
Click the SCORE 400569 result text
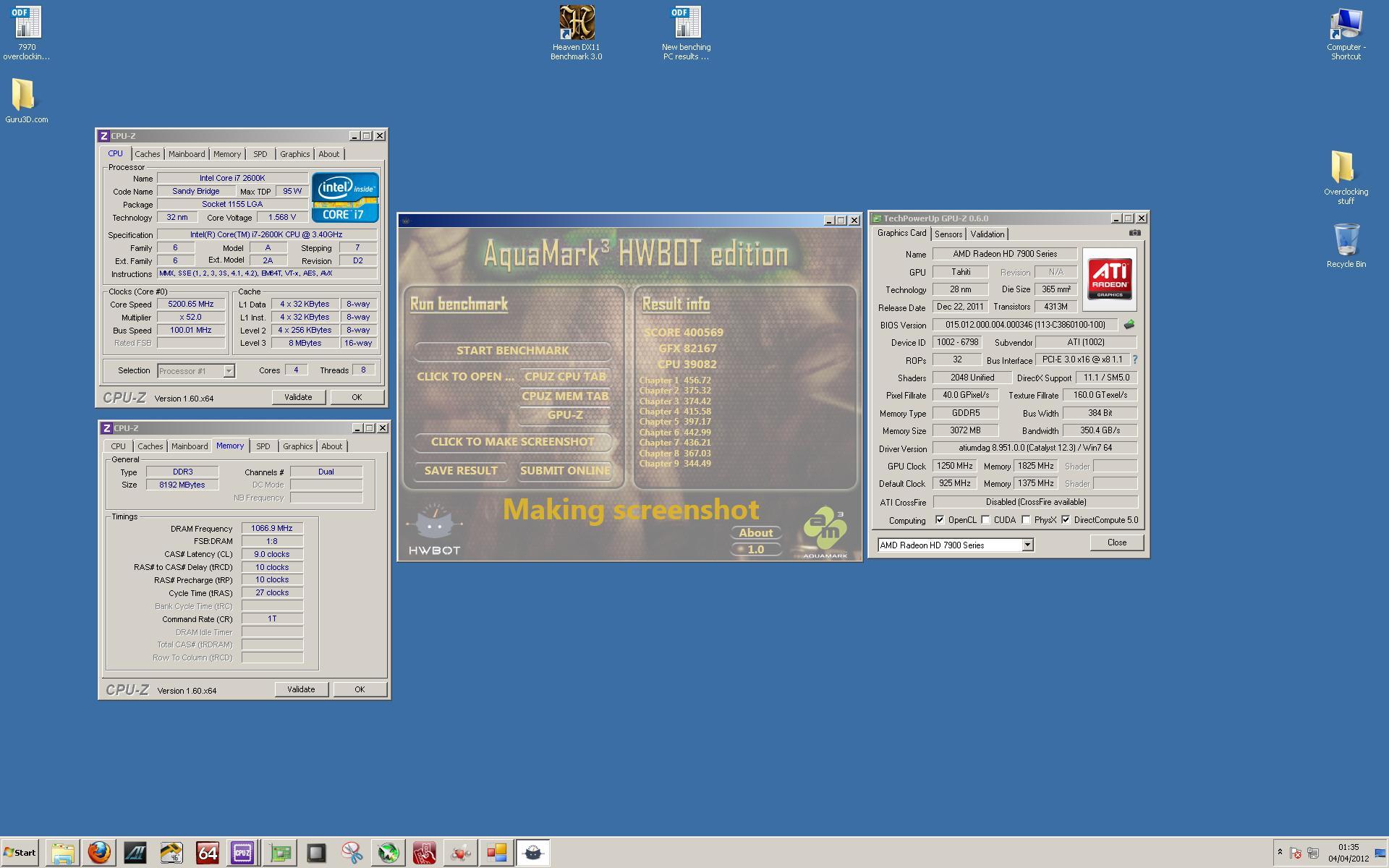(x=684, y=333)
